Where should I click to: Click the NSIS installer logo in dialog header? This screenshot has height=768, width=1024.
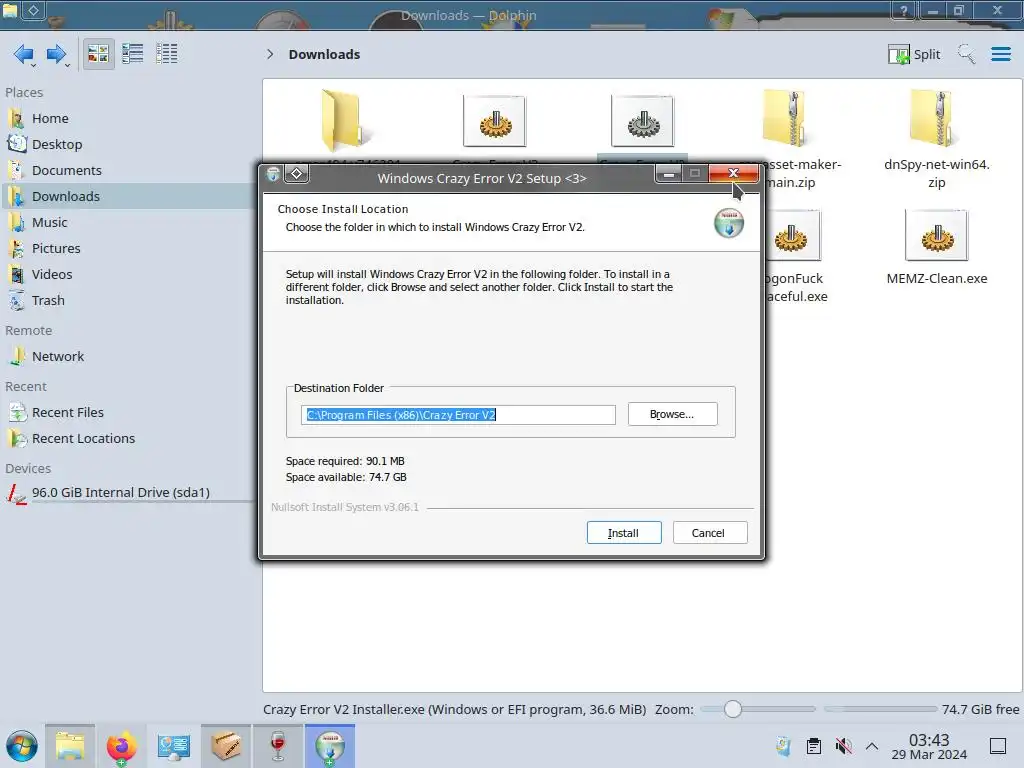(x=729, y=223)
